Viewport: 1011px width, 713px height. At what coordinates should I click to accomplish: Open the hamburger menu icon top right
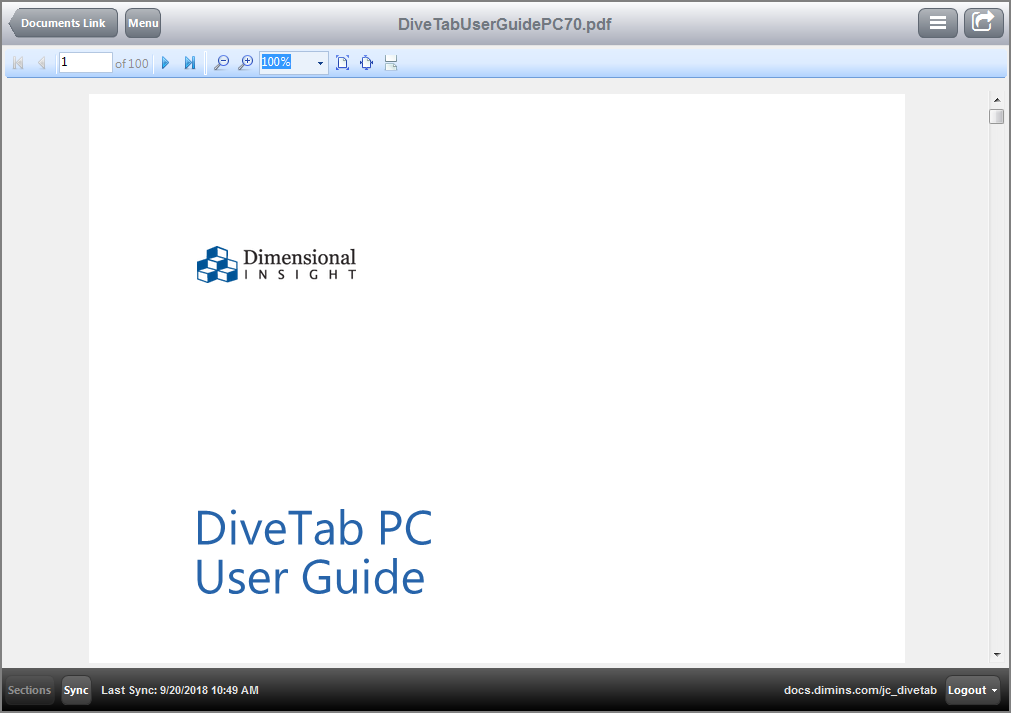[937, 22]
